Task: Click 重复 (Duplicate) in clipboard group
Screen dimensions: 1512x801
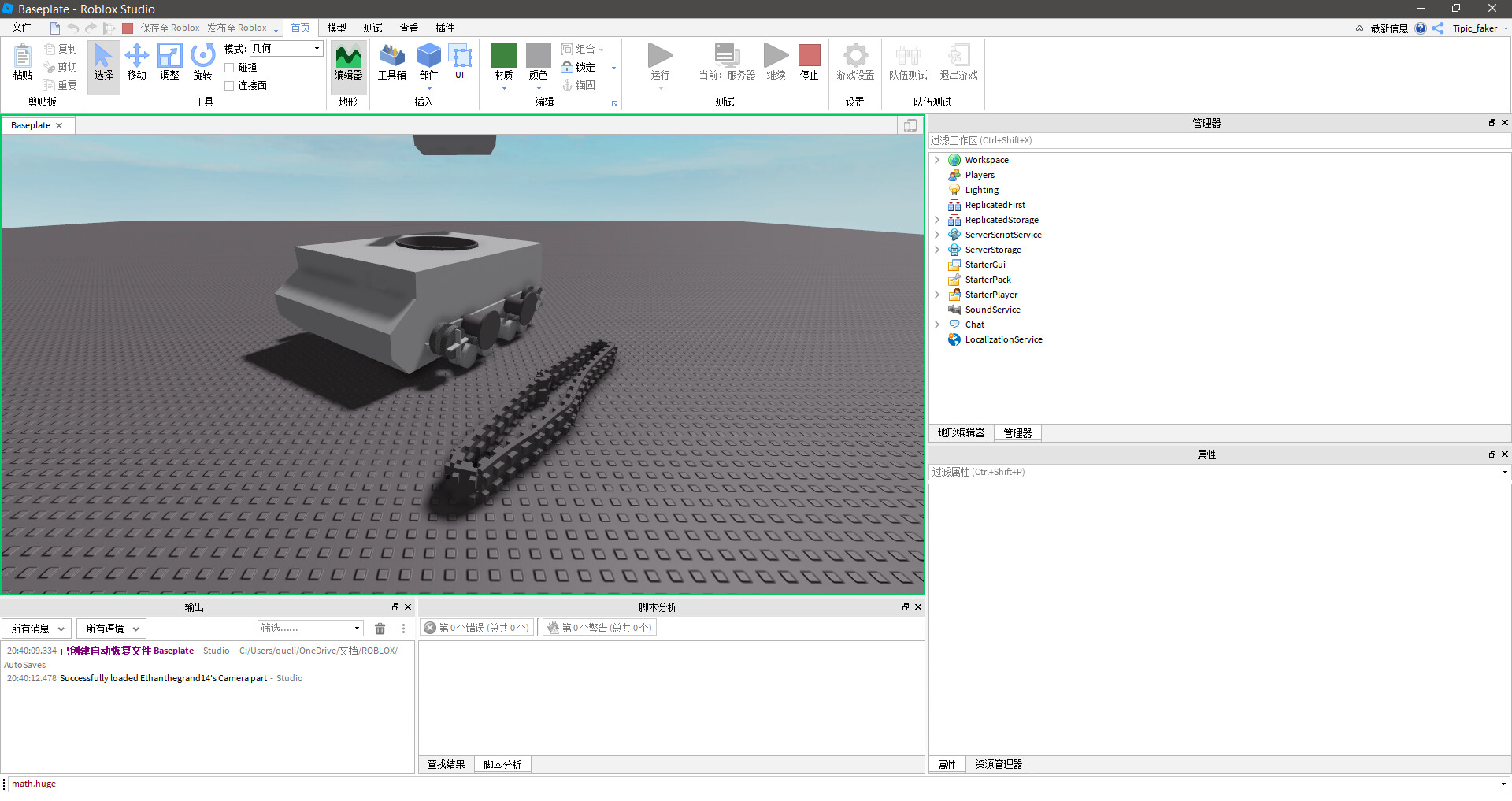Action: point(61,85)
